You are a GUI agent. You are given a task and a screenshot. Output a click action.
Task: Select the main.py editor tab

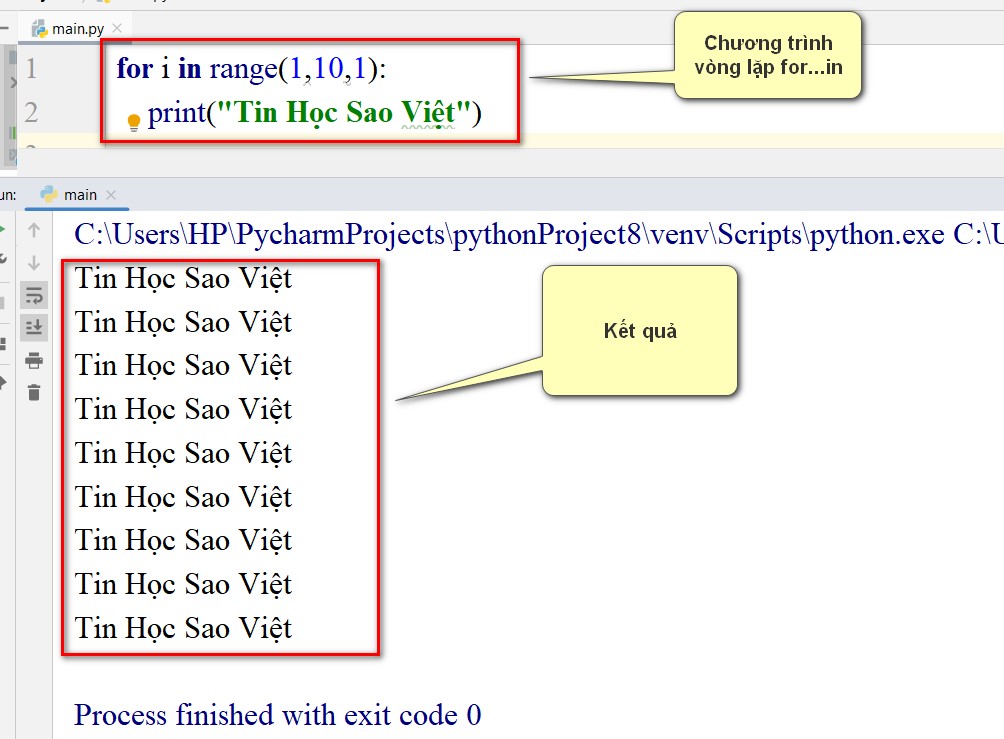click(x=76, y=28)
